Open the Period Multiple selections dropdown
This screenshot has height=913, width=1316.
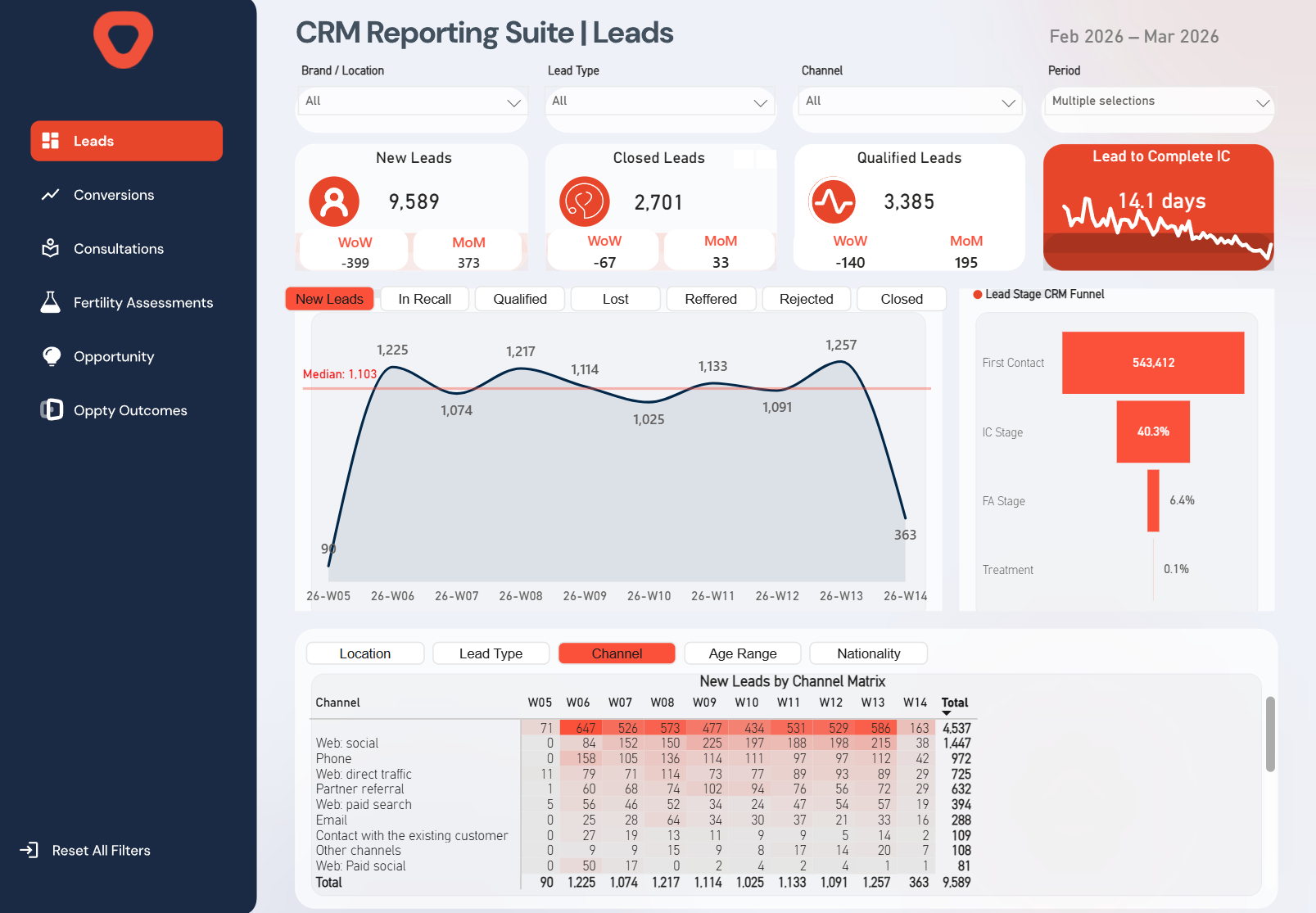[x=1158, y=102]
